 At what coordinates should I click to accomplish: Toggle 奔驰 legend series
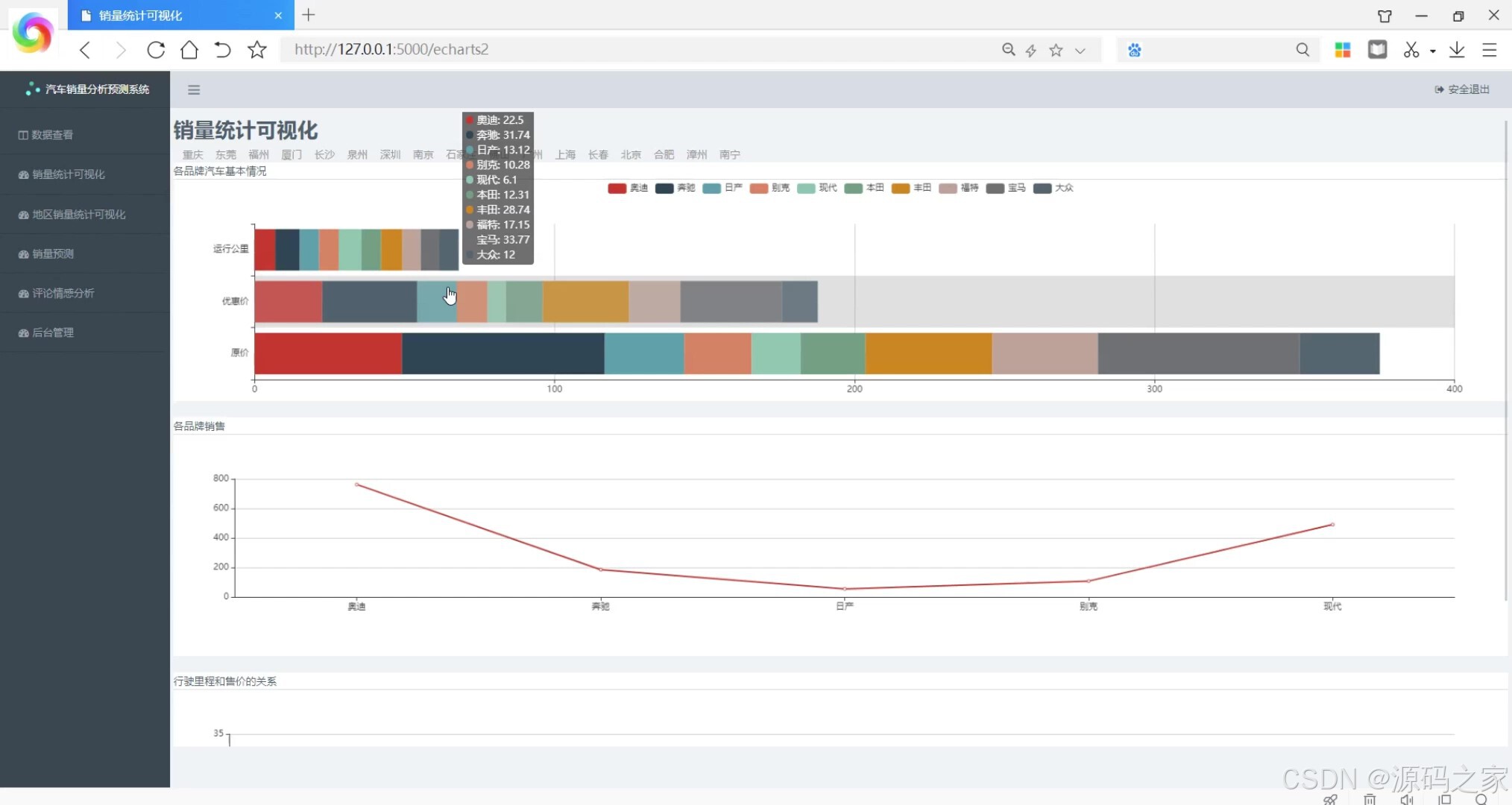(675, 188)
